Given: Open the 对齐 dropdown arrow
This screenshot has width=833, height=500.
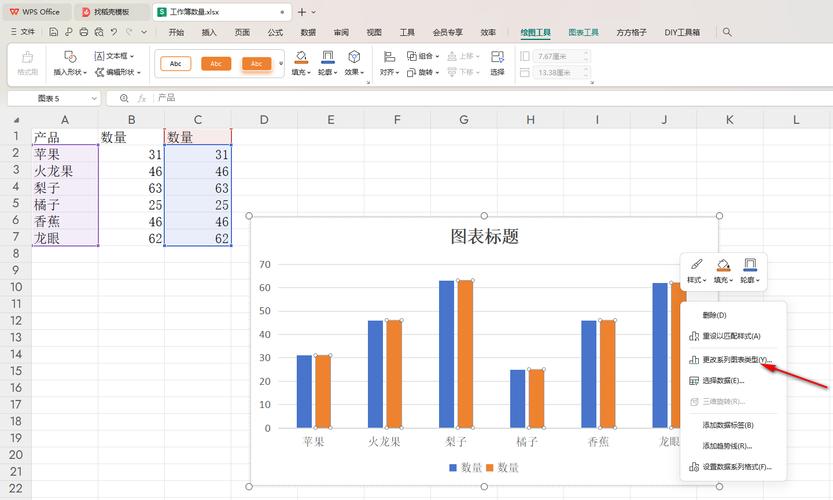Looking at the screenshot, I should point(397,73).
